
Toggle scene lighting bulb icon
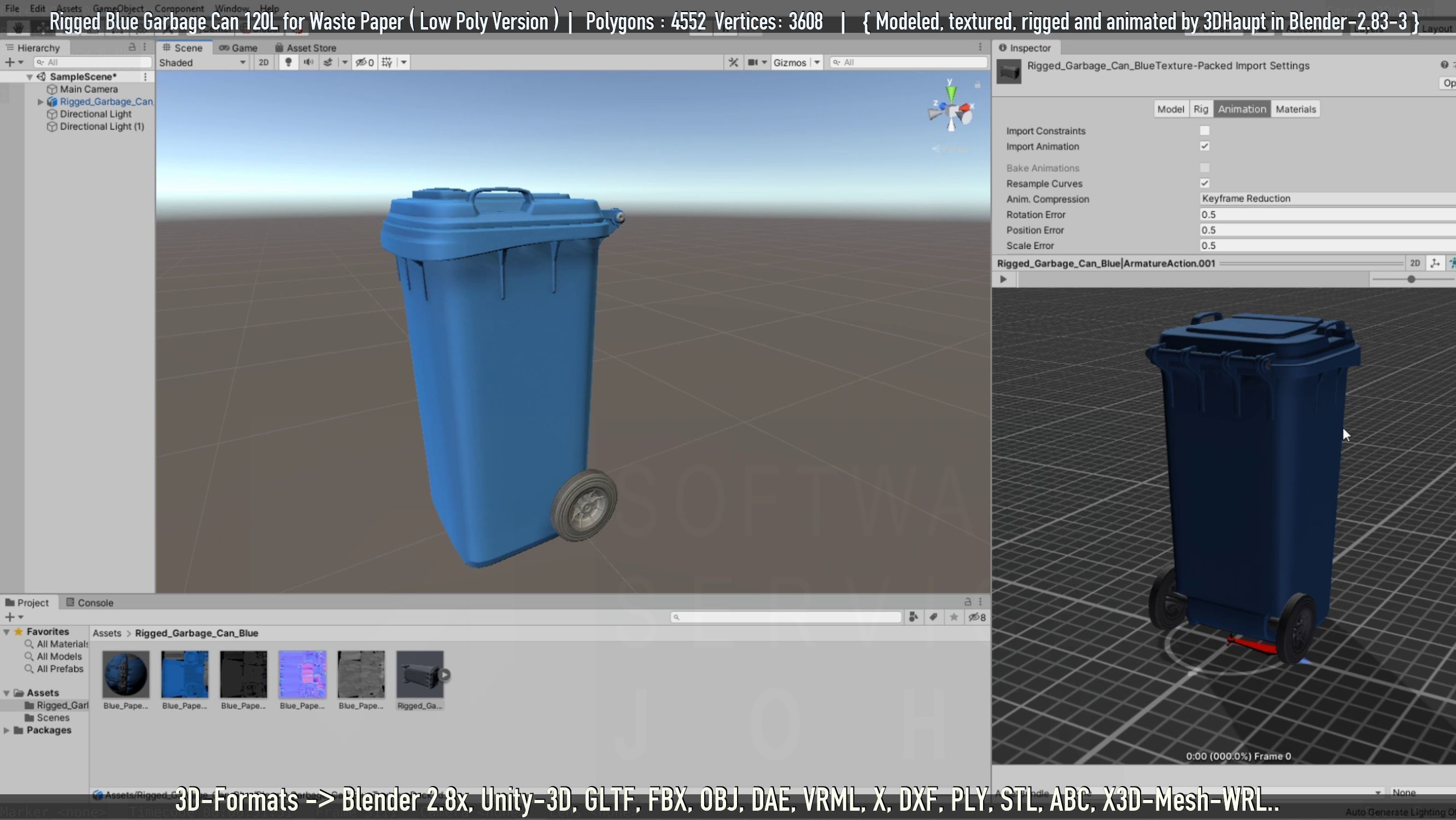click(288, 62)
